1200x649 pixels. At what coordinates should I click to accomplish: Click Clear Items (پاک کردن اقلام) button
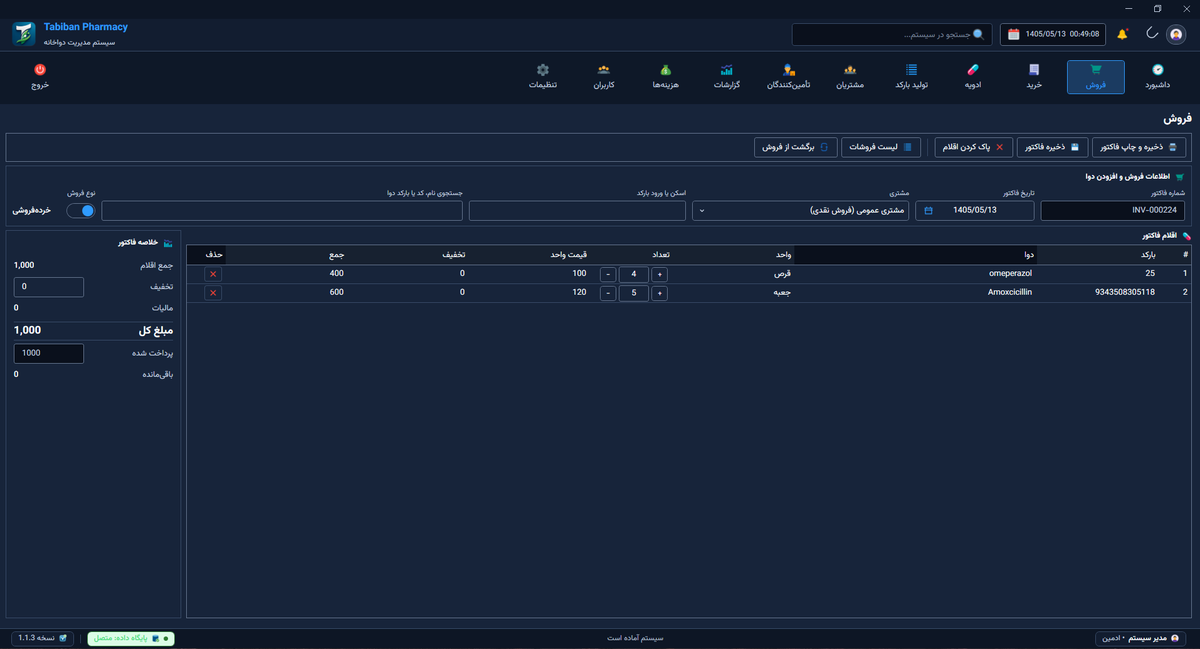(x=971, y=147)
